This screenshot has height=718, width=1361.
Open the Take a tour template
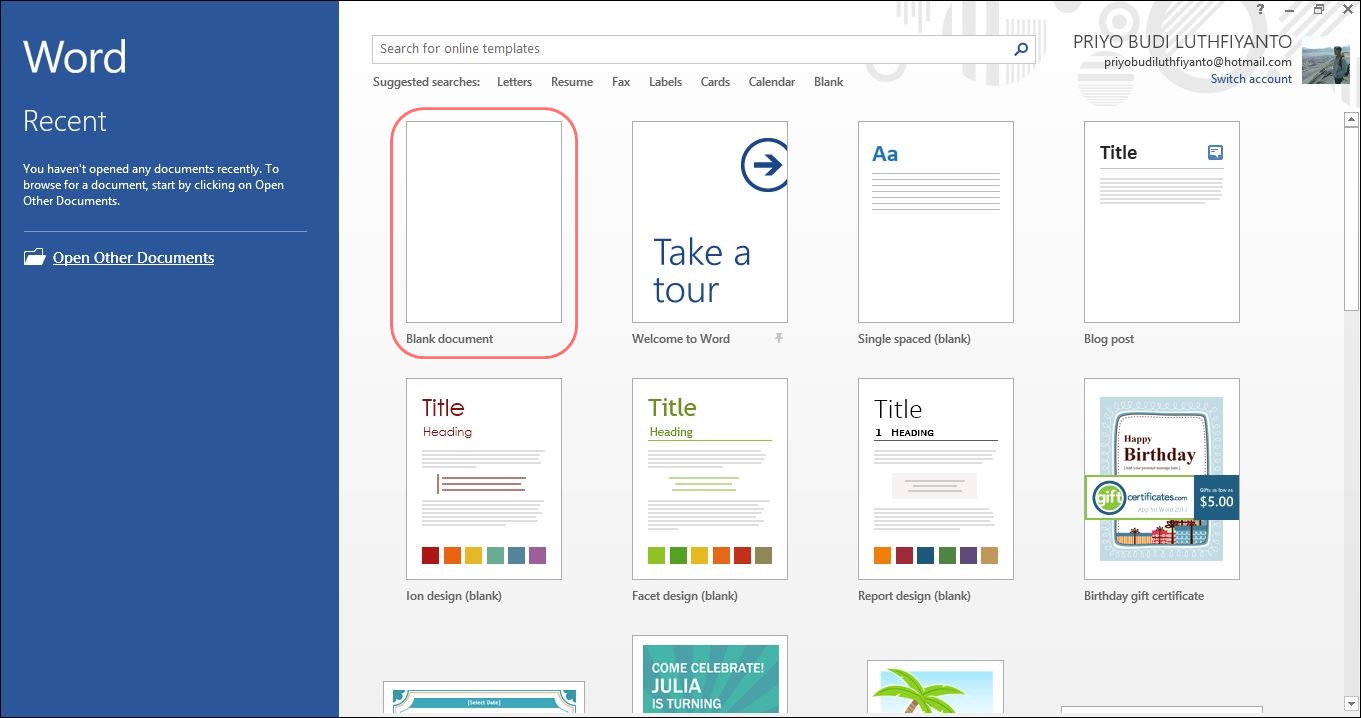[710, 222]
